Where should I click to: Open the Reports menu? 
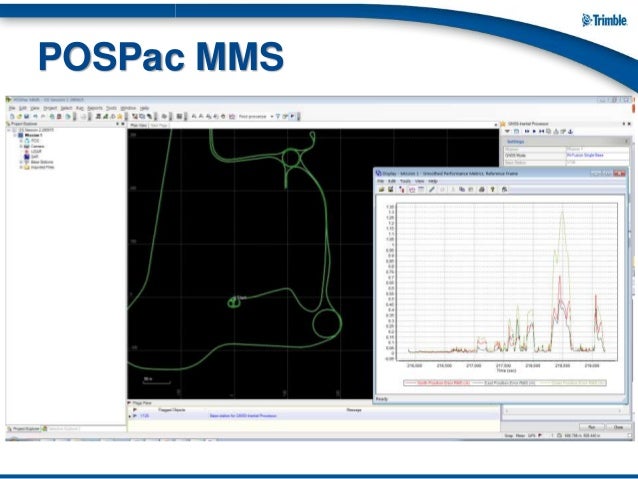pyautogui.click(x=95, y=108)
